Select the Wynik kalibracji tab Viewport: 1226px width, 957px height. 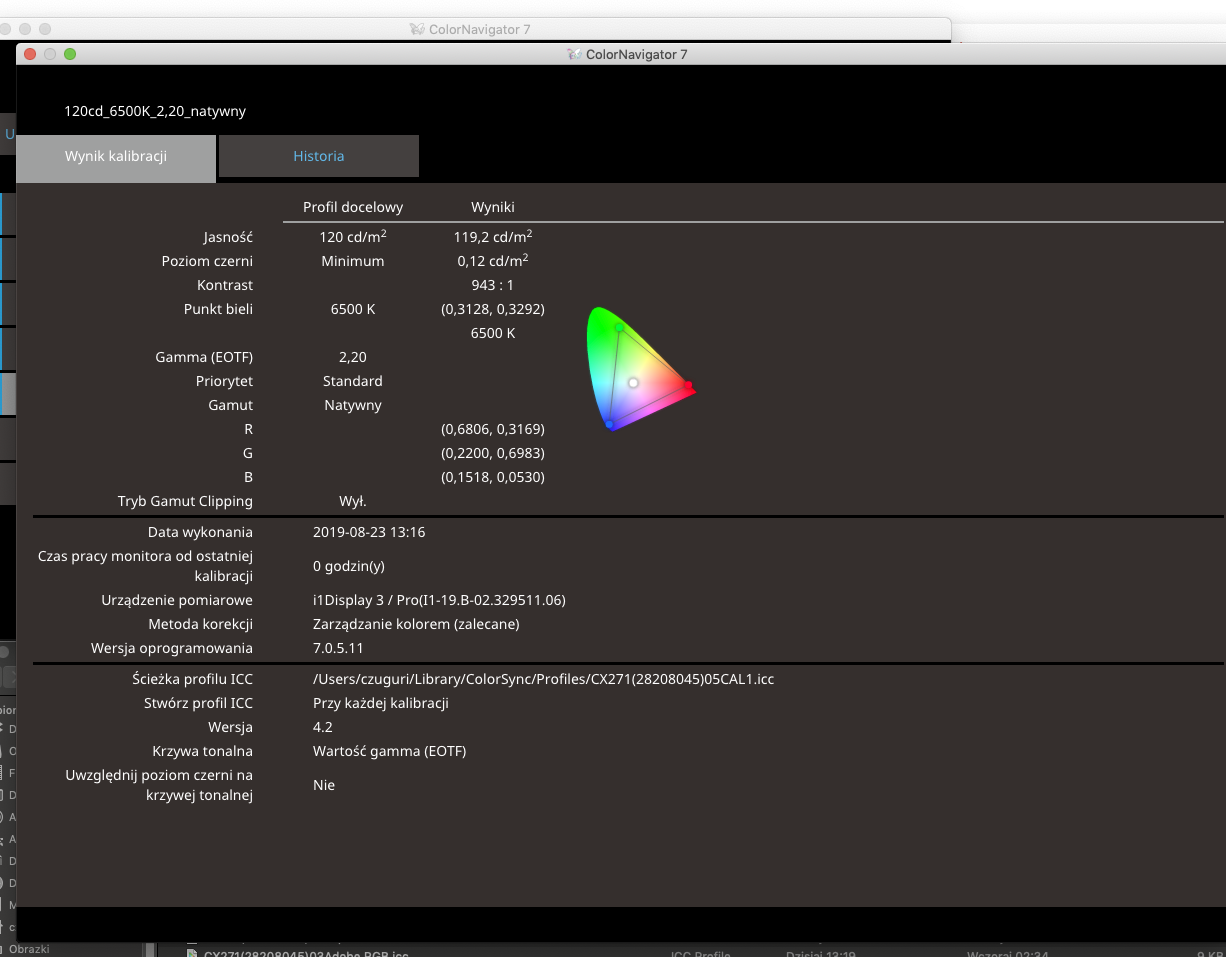[116, 156]
